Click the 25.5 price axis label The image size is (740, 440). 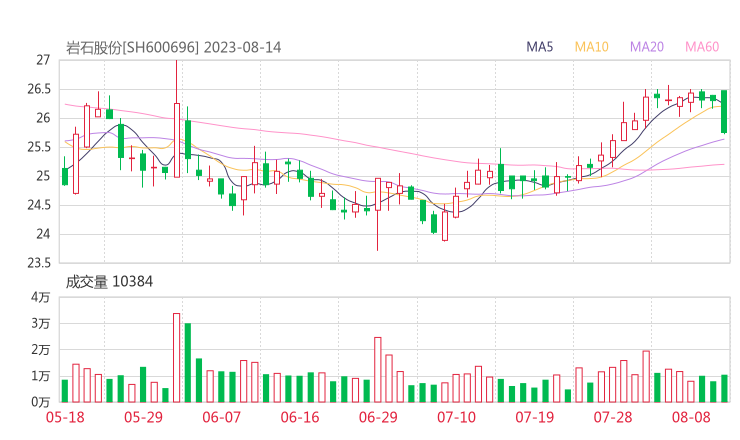(x=39, y=147)
